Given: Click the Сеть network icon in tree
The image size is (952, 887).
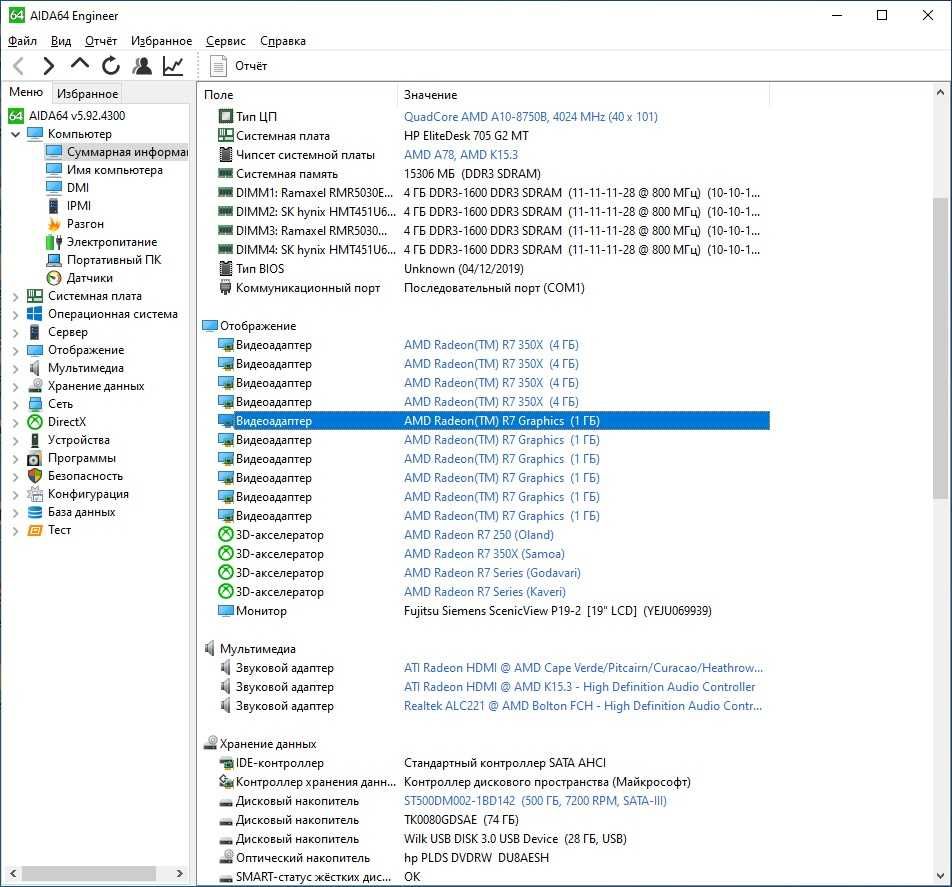Looking at the screenshot, I should pos(35,404).
